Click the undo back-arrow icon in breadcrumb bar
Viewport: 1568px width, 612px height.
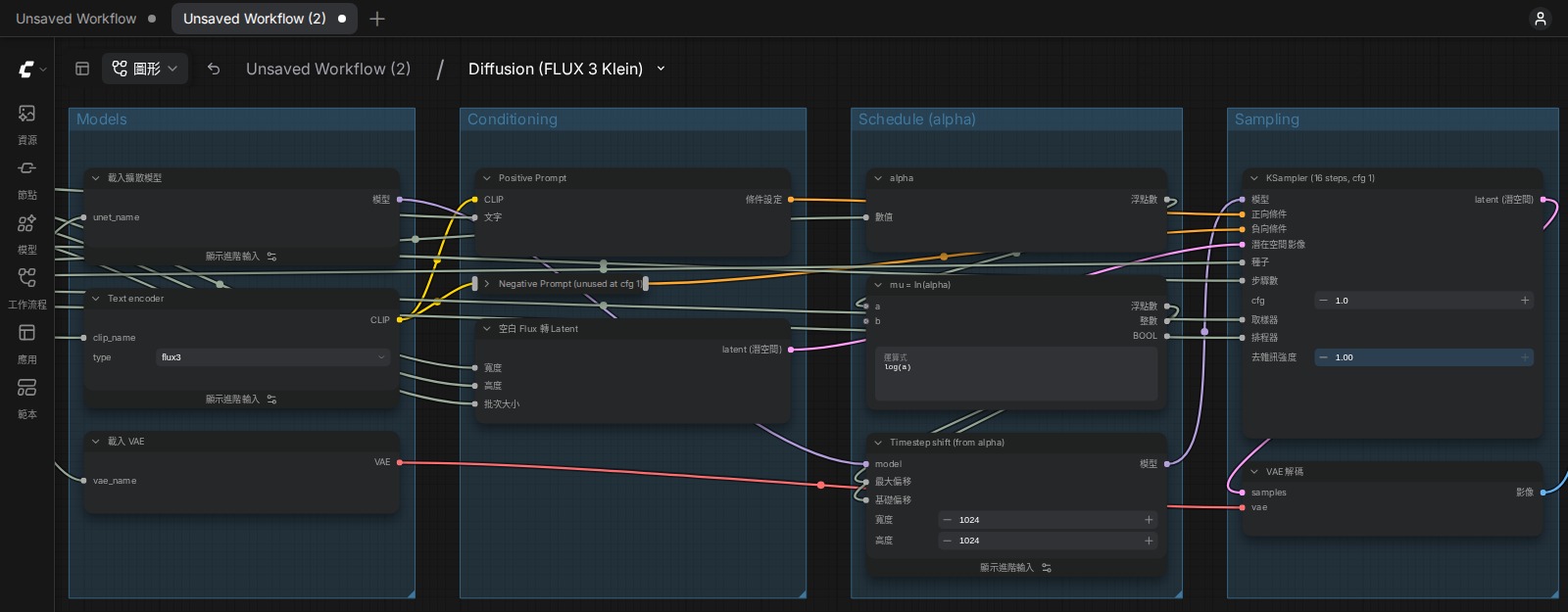(214, 69)
